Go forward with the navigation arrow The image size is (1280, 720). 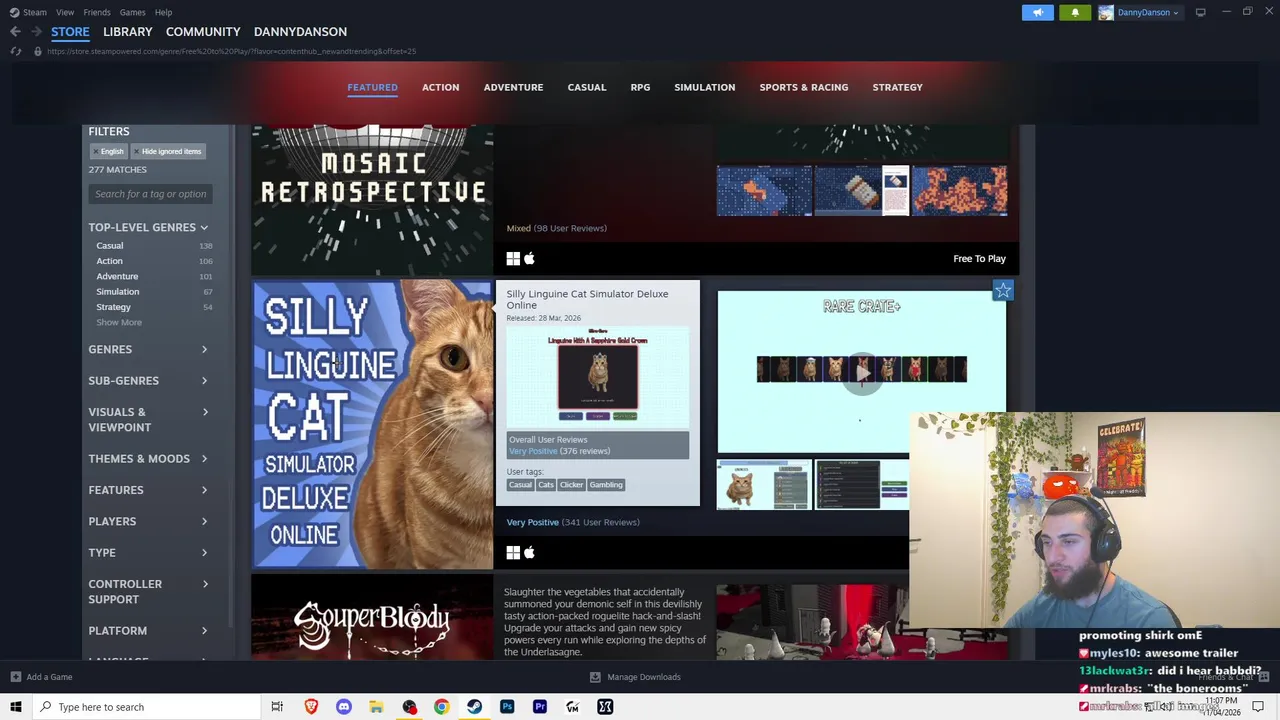click(37, 32)
